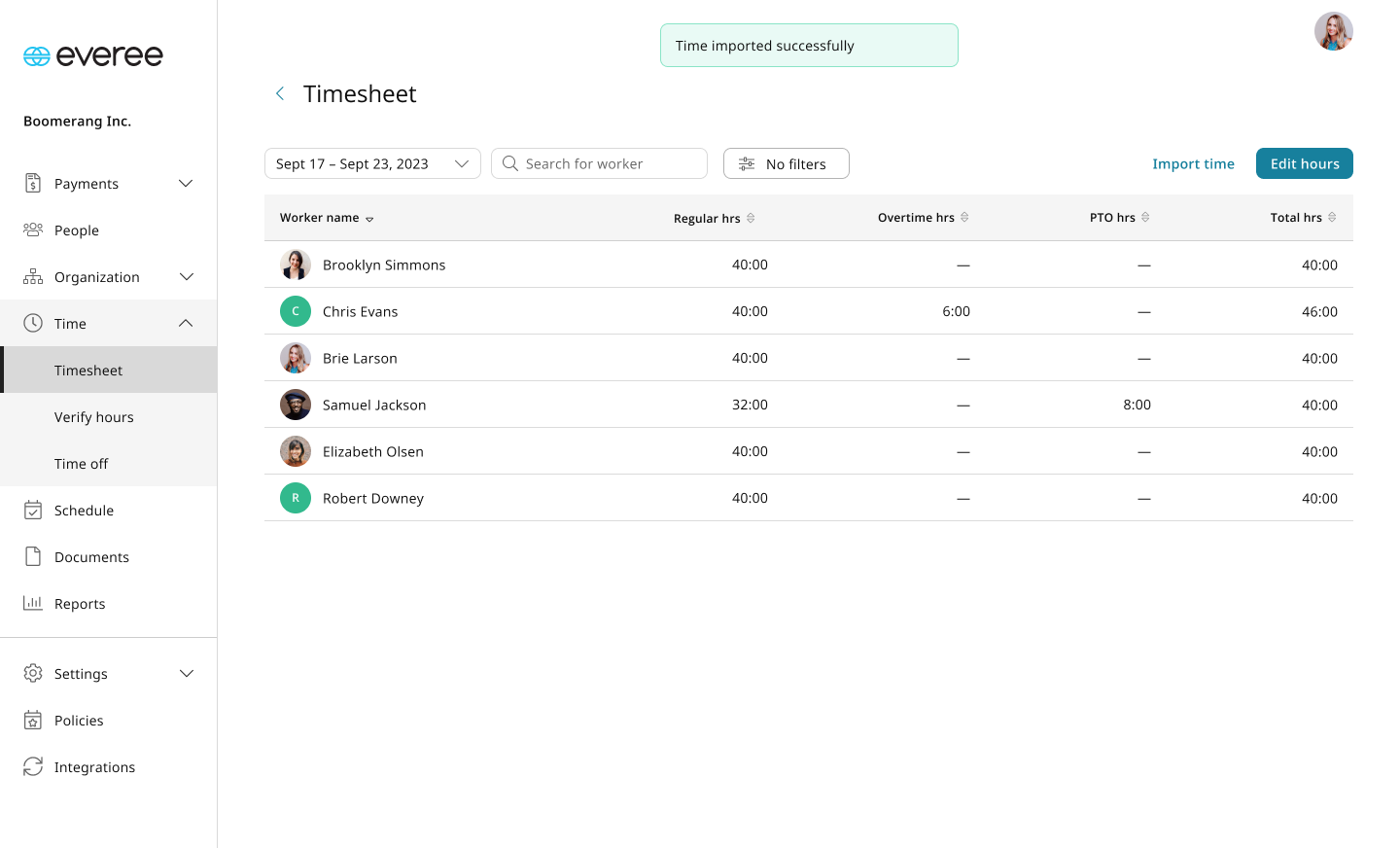
Task: Click the Import time link
Action: point(1193,163)
